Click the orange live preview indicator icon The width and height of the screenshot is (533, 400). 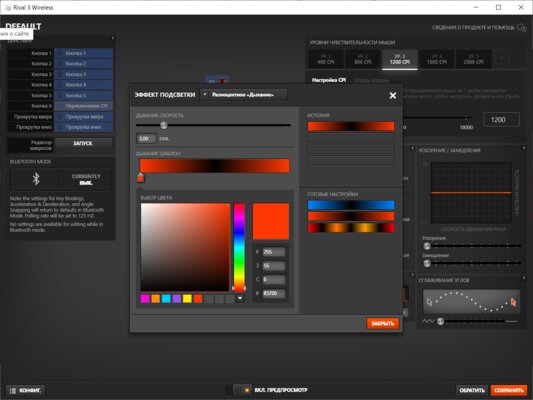pyautogui.click(x=247, y=390)
